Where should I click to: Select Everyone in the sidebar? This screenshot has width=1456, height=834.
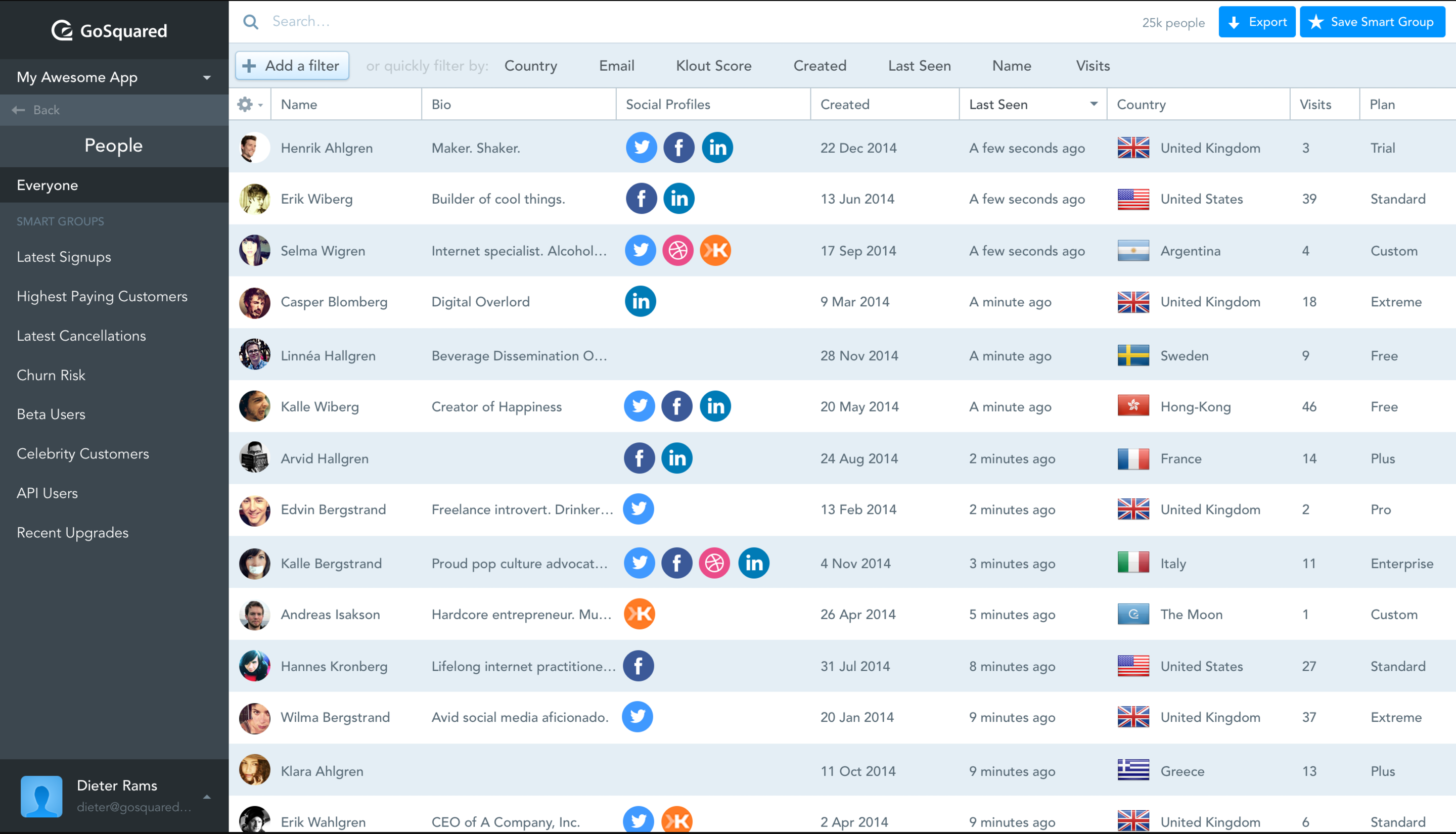tap(115, 185)
